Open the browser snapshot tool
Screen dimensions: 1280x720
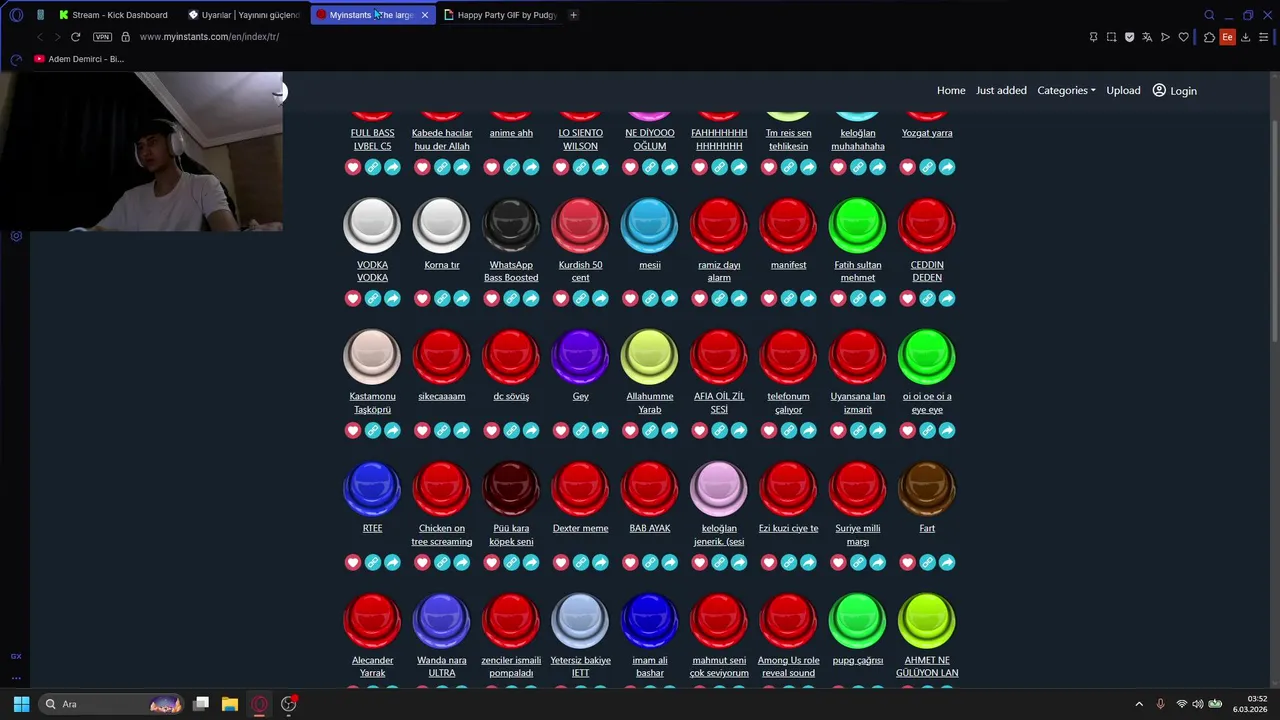(x=1111, y=37)
